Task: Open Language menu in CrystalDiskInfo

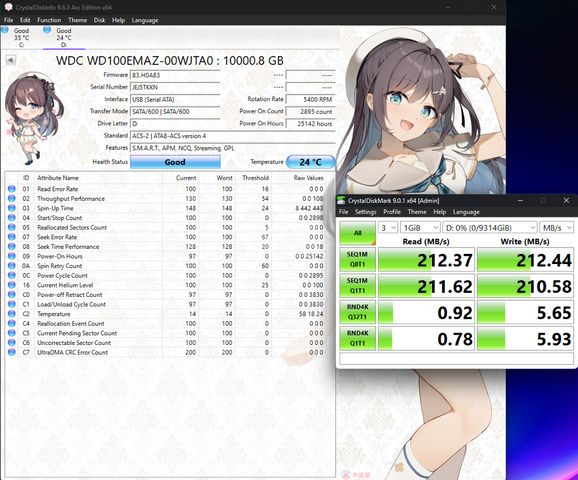Action: pyautogui.click(x=145, y=20)
